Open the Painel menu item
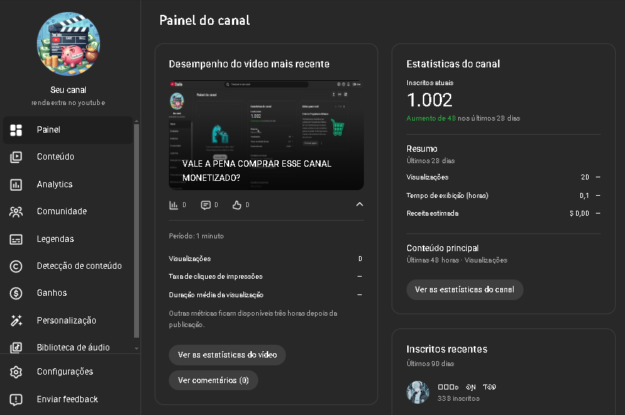 [68, 130]
